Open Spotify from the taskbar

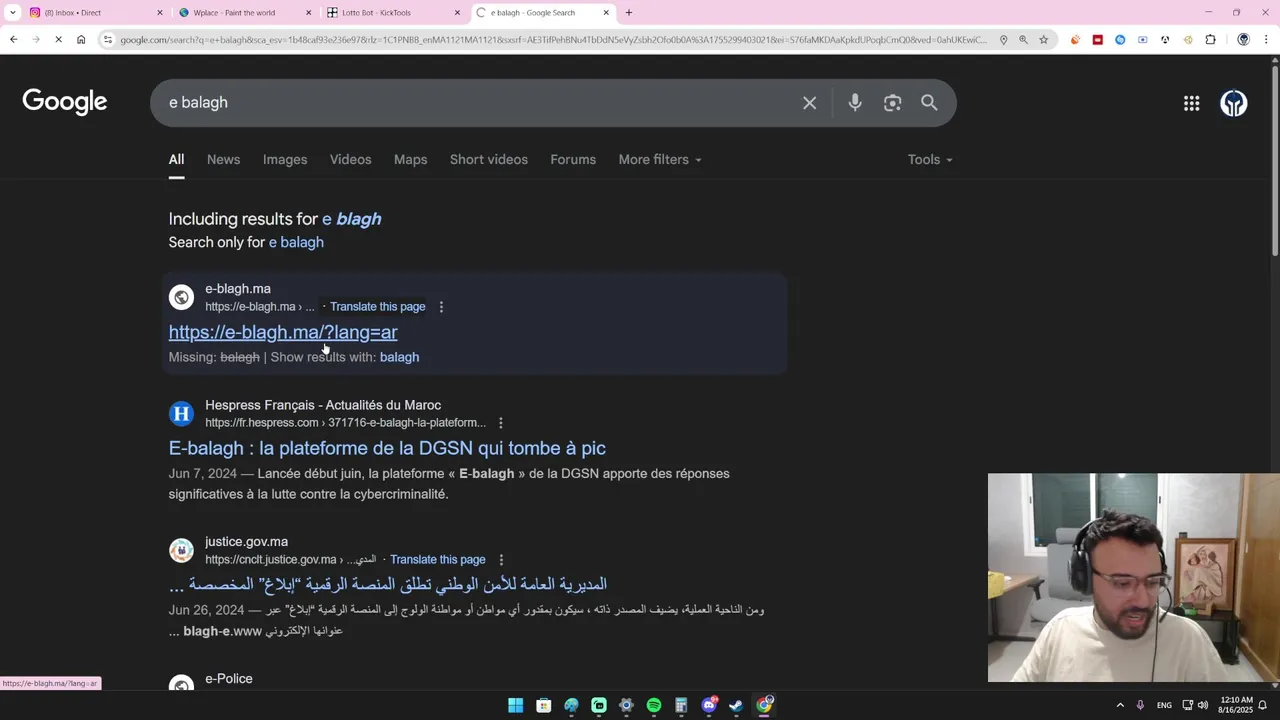click(x=654, y=705)
